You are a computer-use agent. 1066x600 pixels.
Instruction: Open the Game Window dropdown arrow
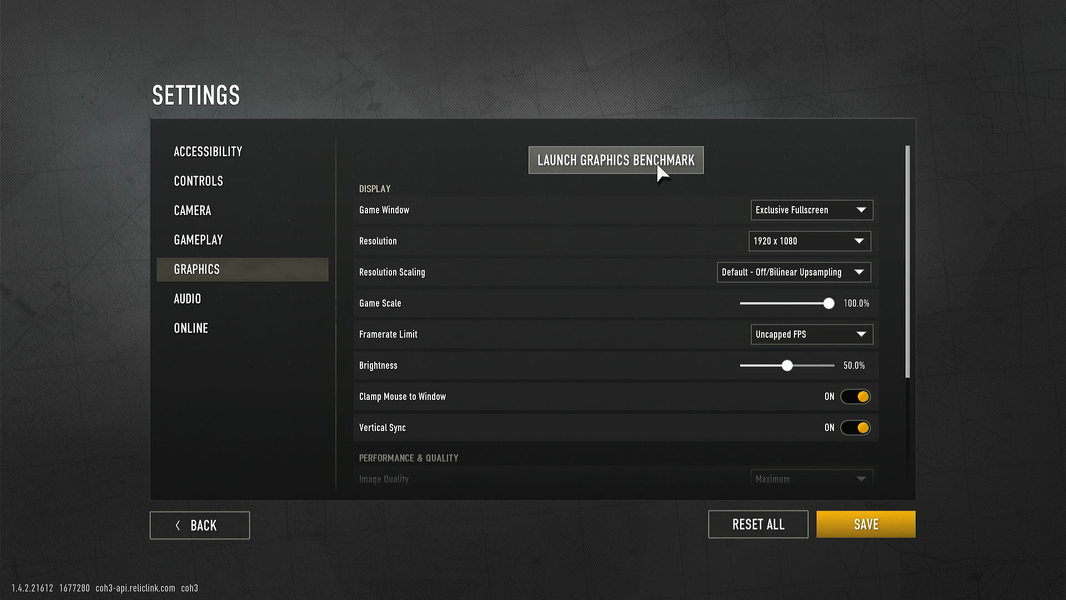[x=861, y=210]
